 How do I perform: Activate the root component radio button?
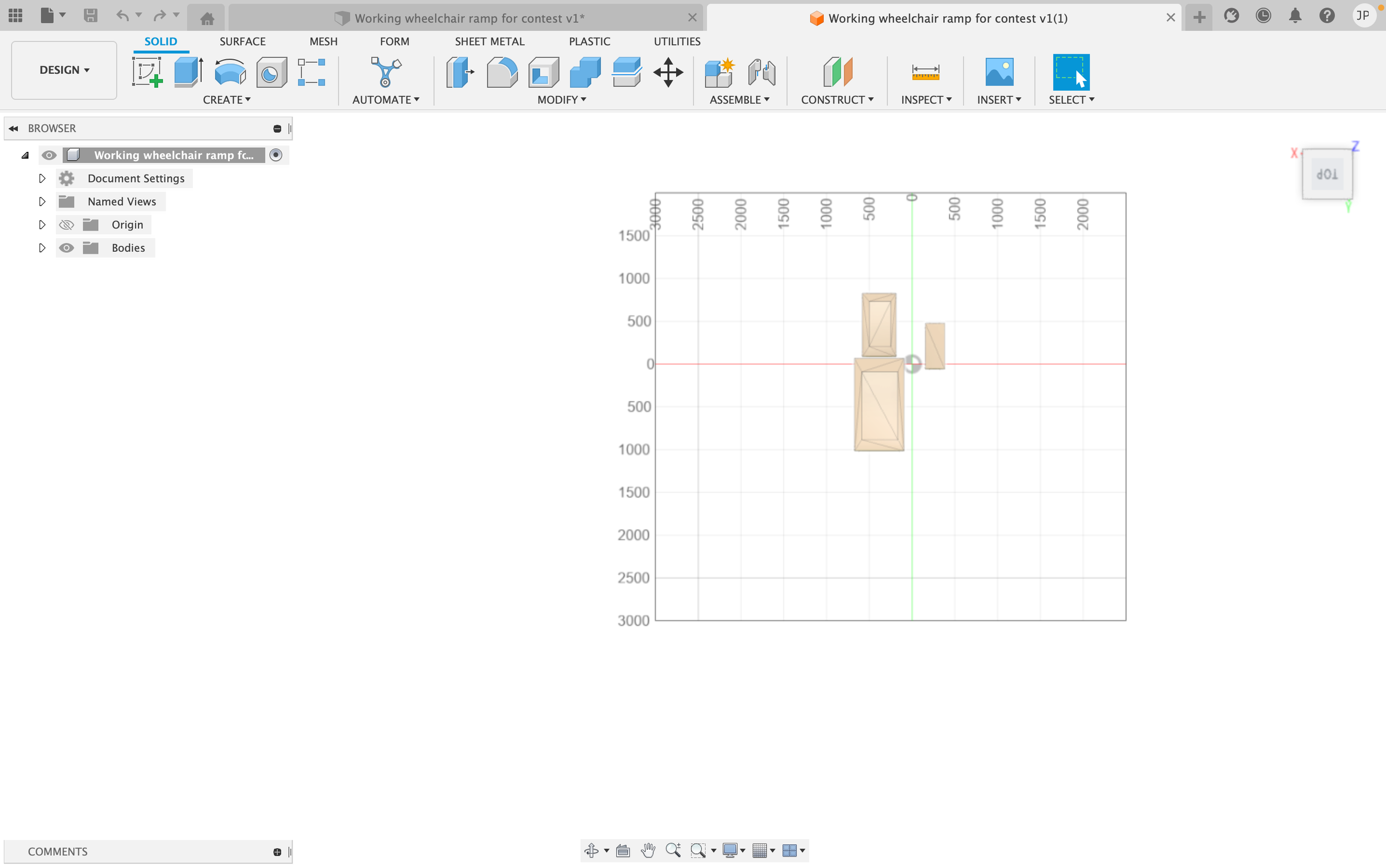(276, 155)
